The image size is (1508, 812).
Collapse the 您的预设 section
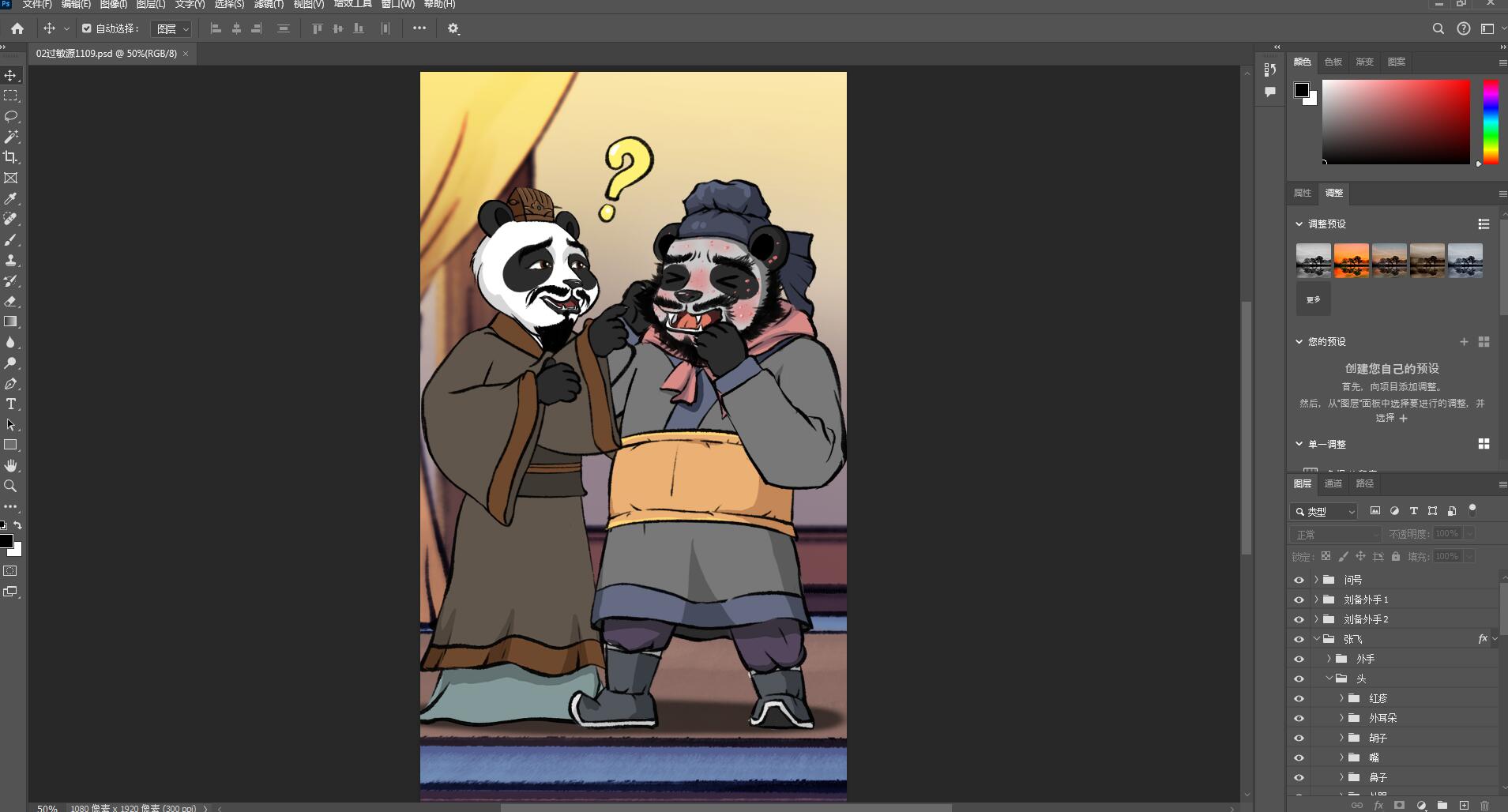1299,341
